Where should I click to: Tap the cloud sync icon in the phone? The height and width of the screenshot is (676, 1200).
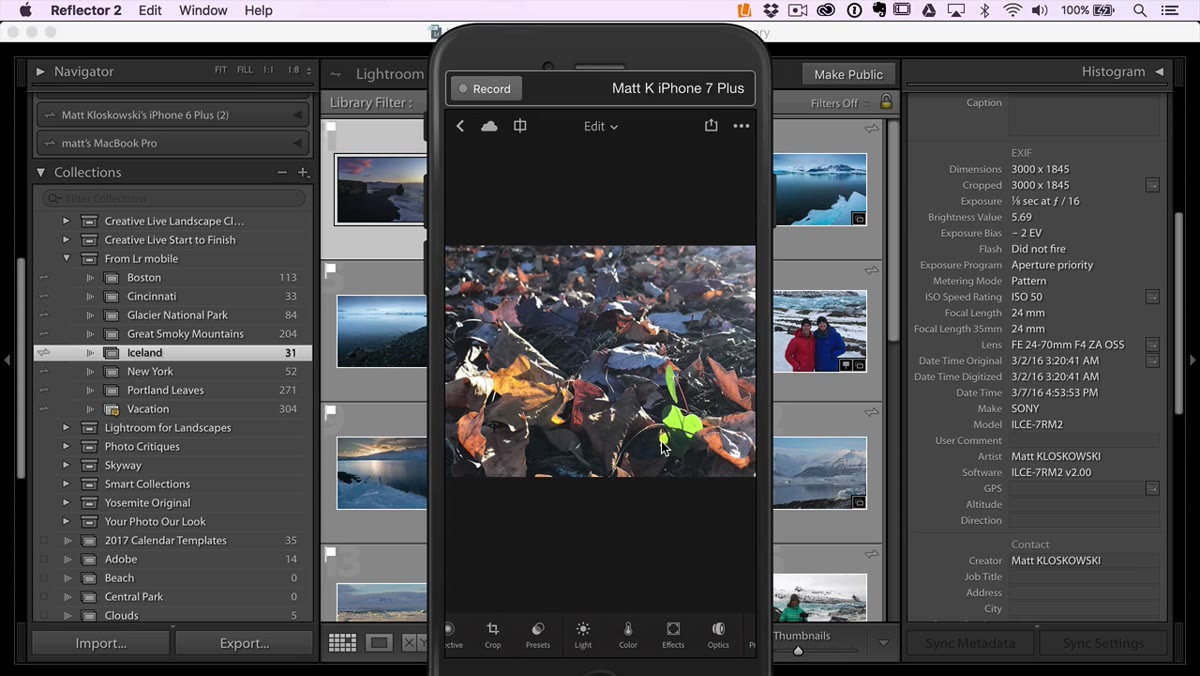(489, 126)
